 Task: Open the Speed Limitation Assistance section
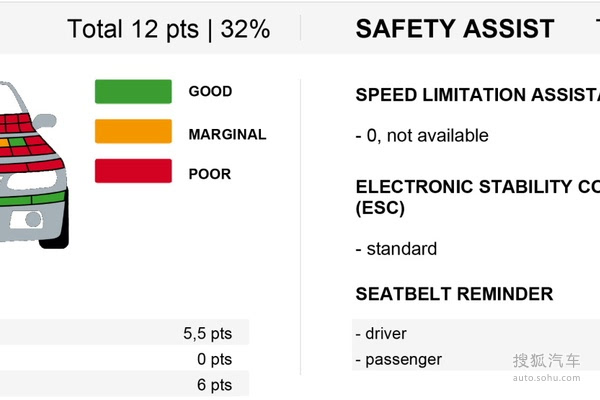coord(477,95)
